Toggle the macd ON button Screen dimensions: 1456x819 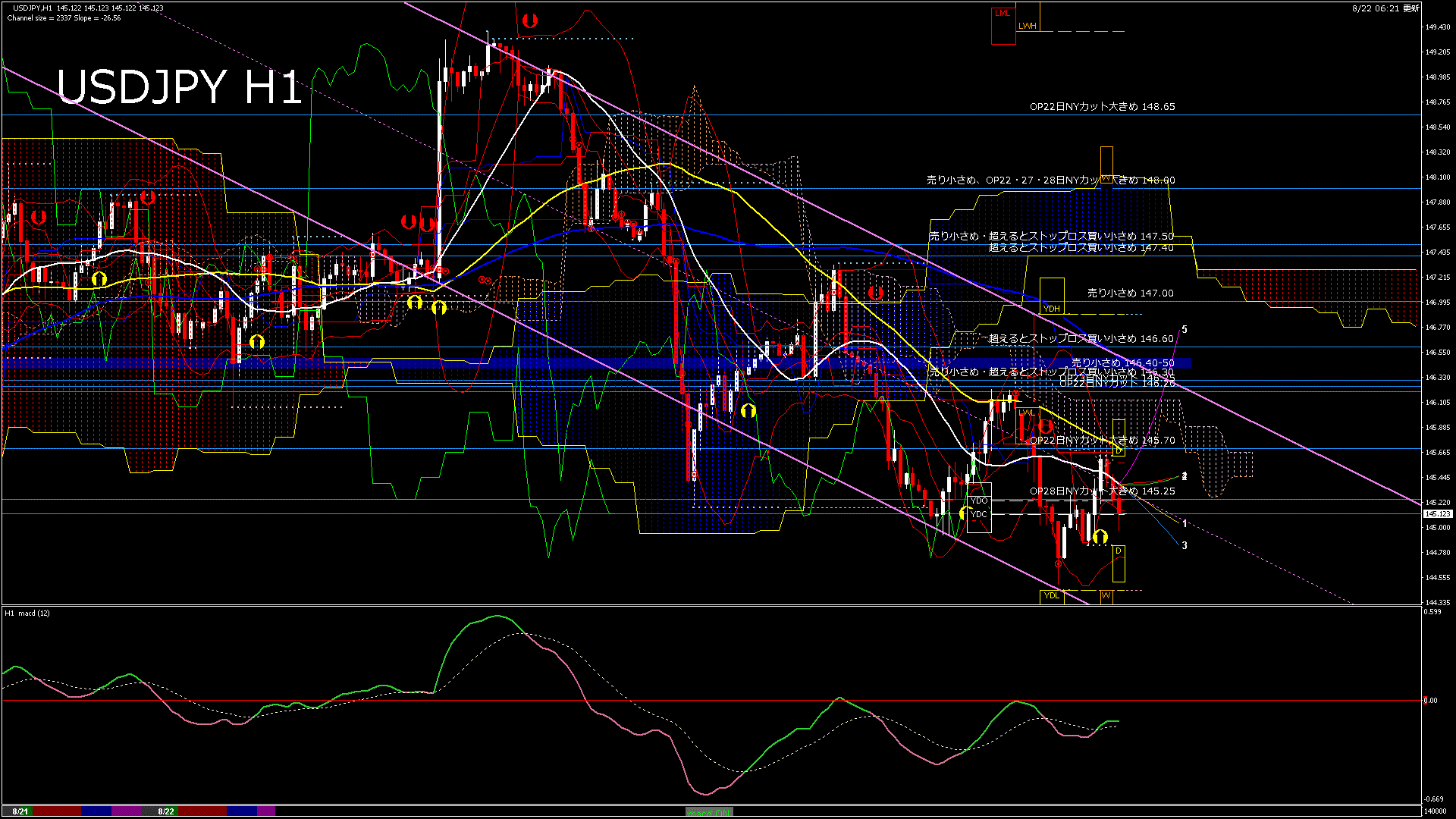[x=709, y=812]
